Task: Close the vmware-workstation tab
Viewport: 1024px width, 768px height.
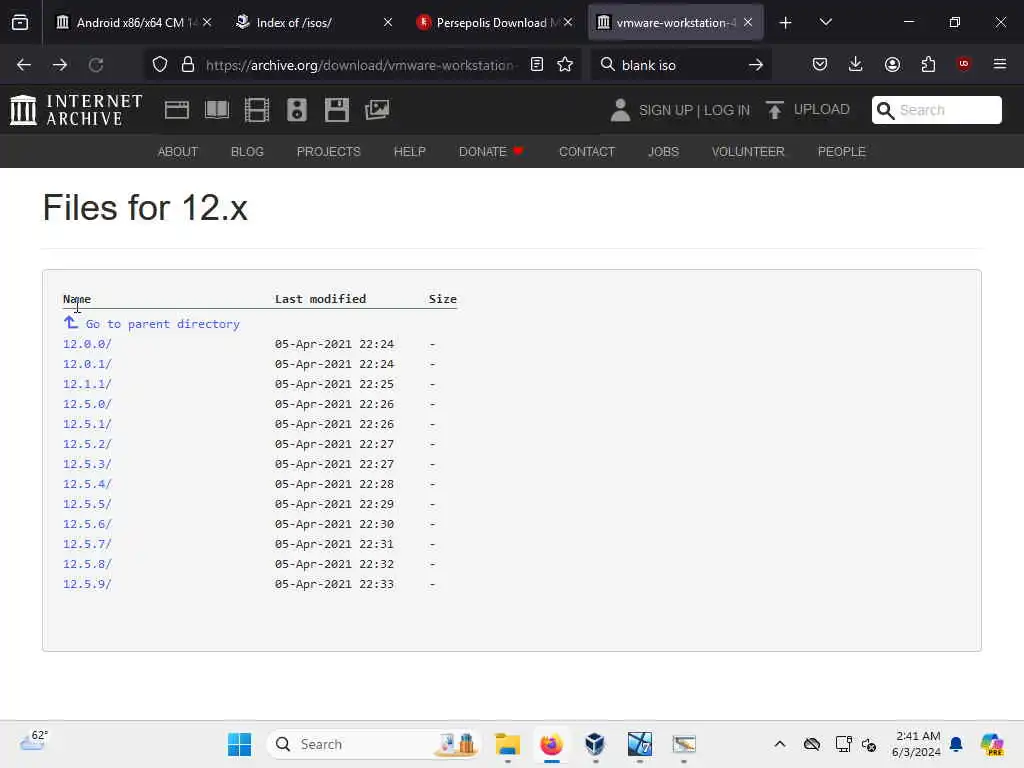Action: tap(748, 22)
